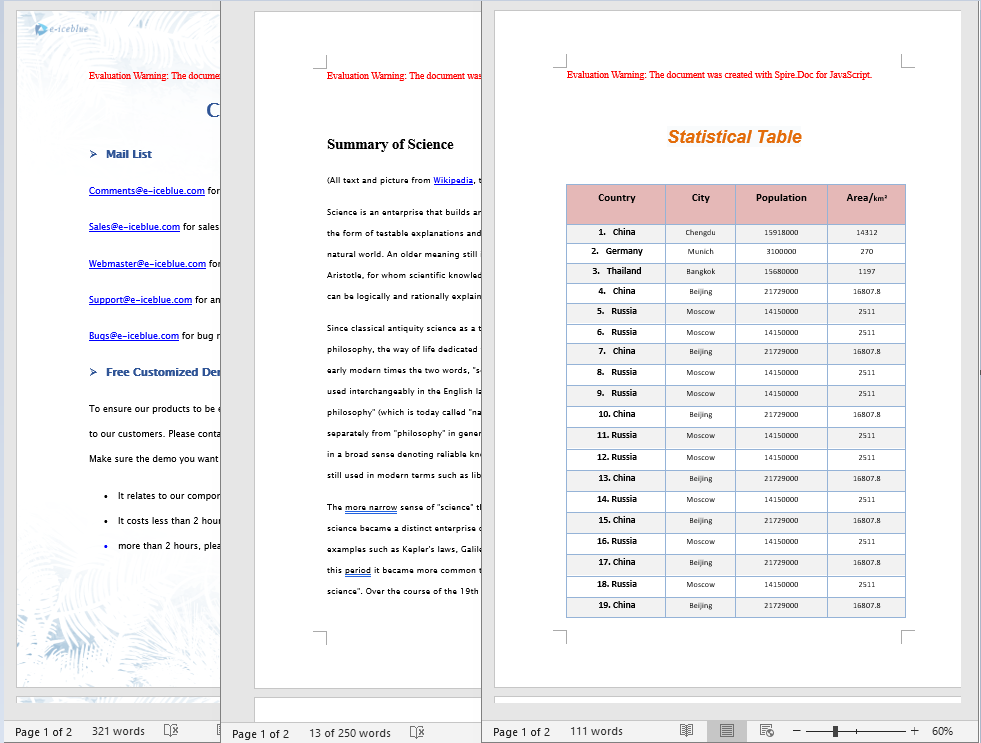981x743 pixels.
Task: Adjust the zoom slider handle
Action: [835, 730]
